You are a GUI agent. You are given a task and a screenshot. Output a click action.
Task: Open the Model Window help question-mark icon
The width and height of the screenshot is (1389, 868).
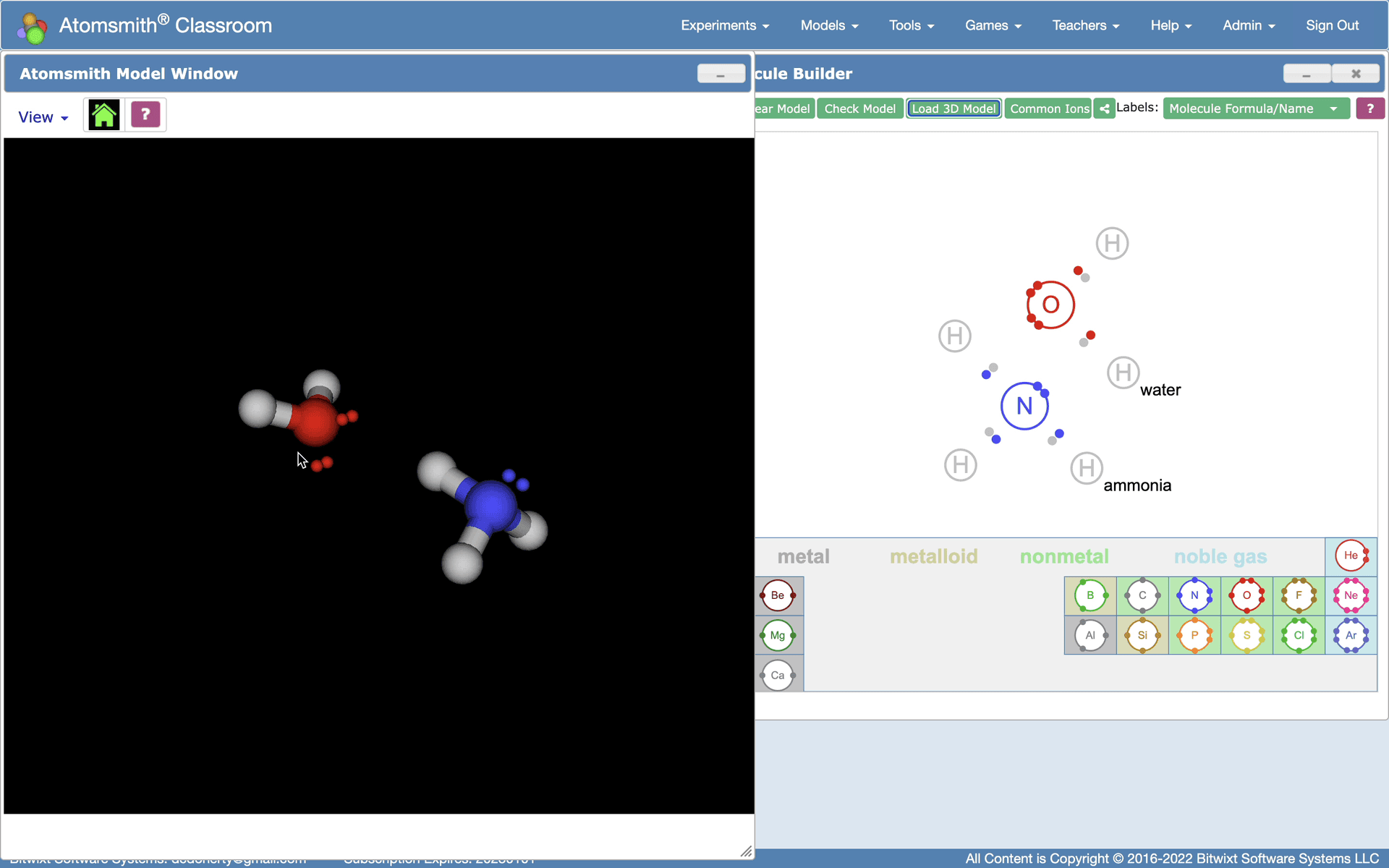click(145, 114)
